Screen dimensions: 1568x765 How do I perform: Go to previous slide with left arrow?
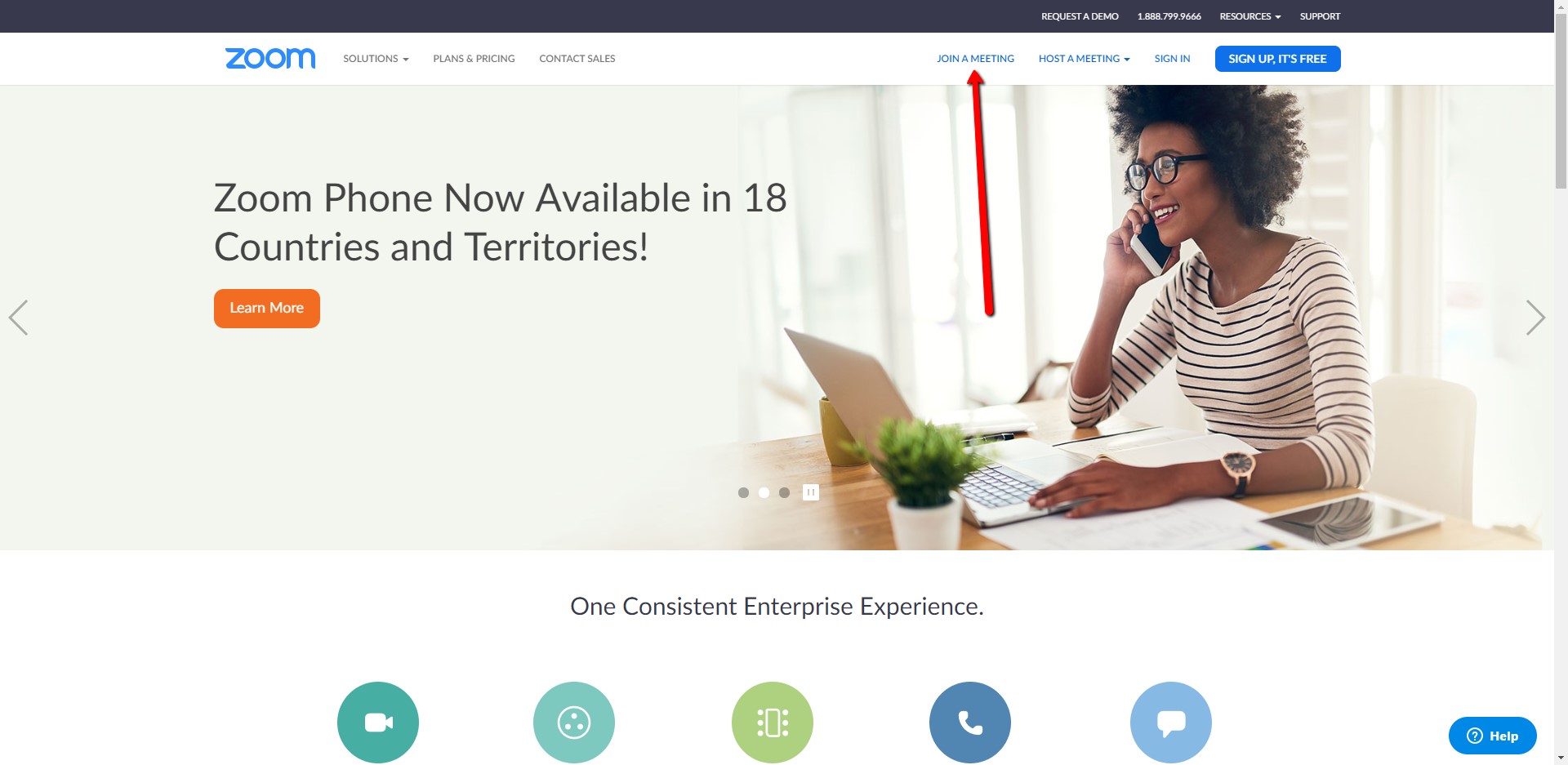(18, 318)
